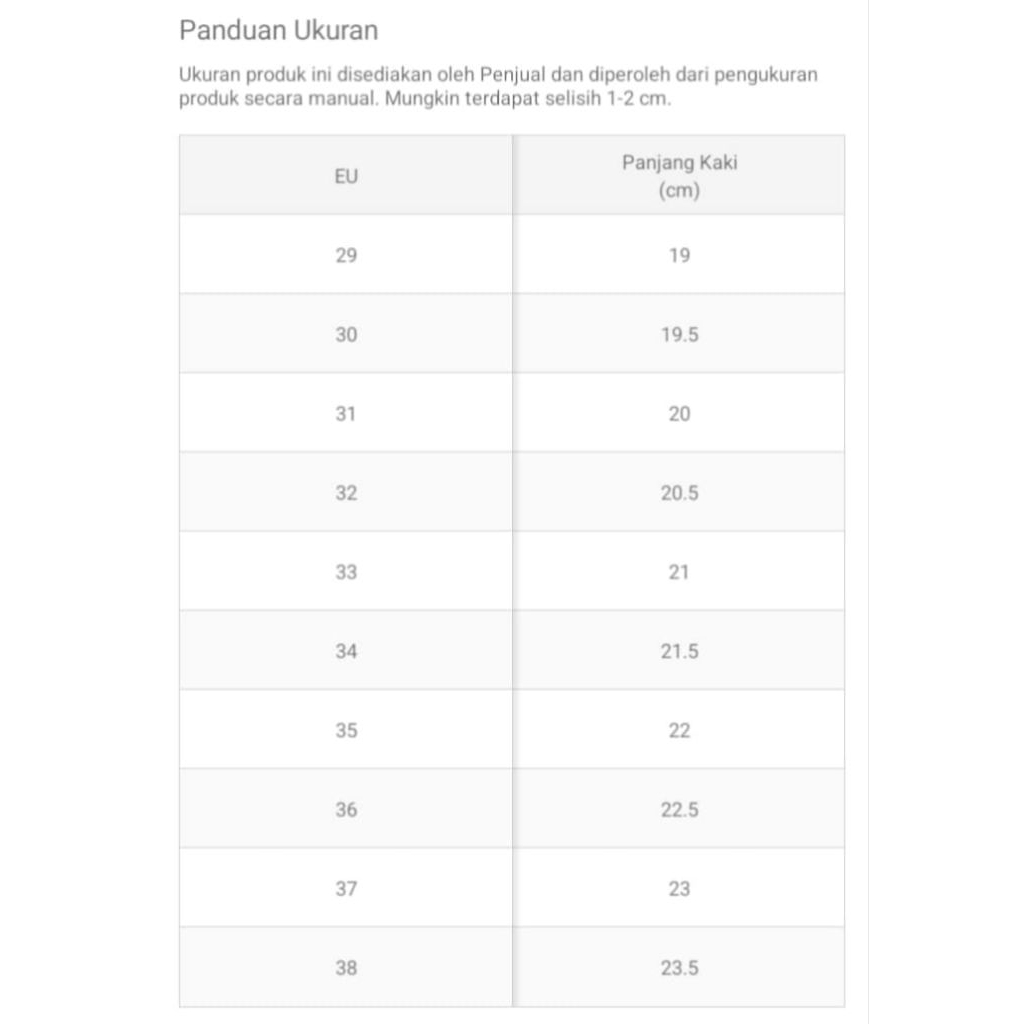Select EU size 36 cell
This screenshot has width=1024, height=1024.
346,809
